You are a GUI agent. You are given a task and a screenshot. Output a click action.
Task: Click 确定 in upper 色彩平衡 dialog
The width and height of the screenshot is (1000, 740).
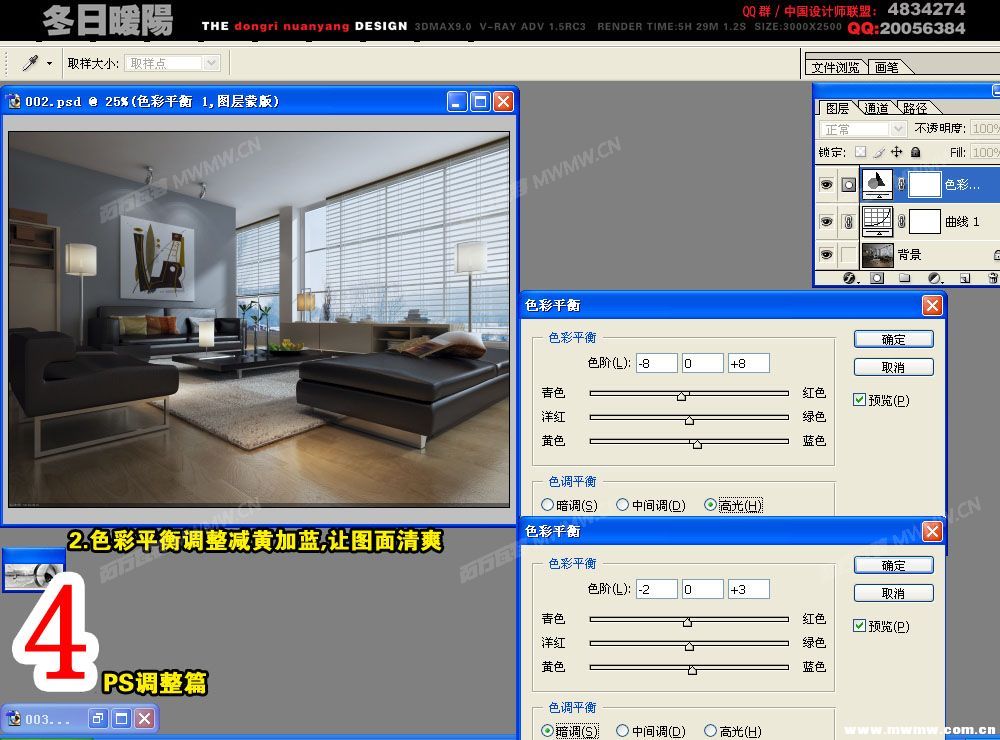[x=893, y=339]
